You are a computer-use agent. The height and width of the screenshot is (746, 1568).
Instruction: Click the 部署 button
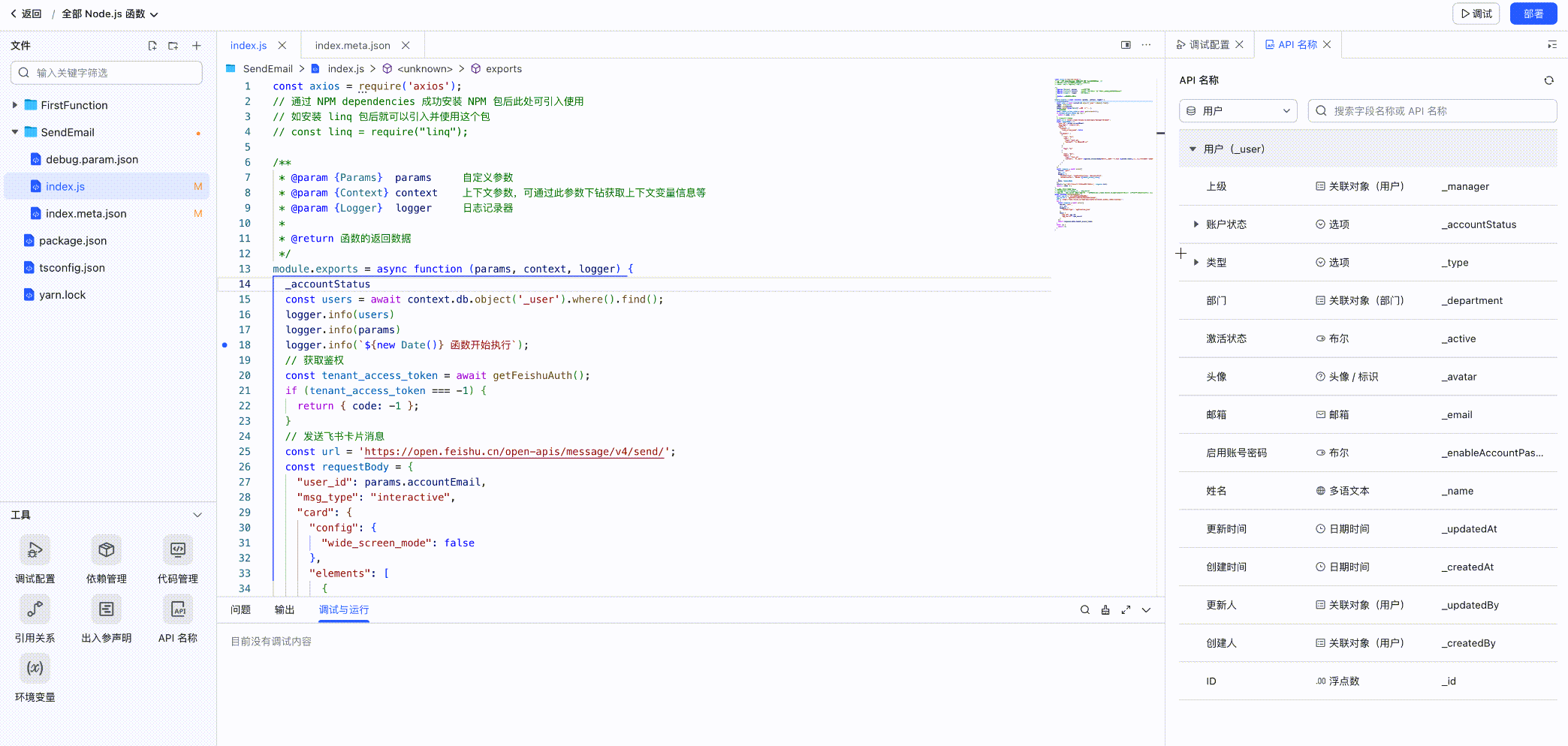coord(1533,14)
